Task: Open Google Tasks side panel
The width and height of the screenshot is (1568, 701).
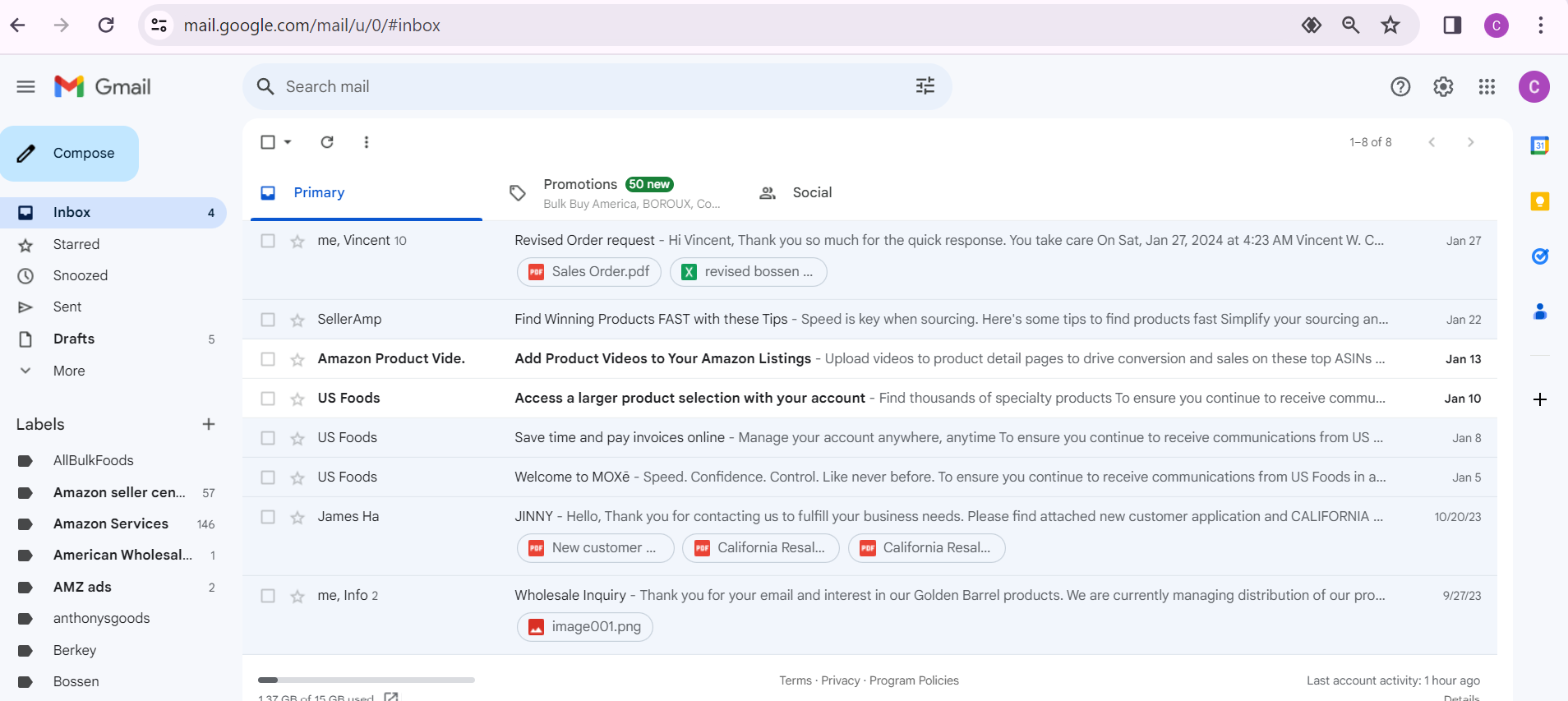Action: click(1540, 256)
